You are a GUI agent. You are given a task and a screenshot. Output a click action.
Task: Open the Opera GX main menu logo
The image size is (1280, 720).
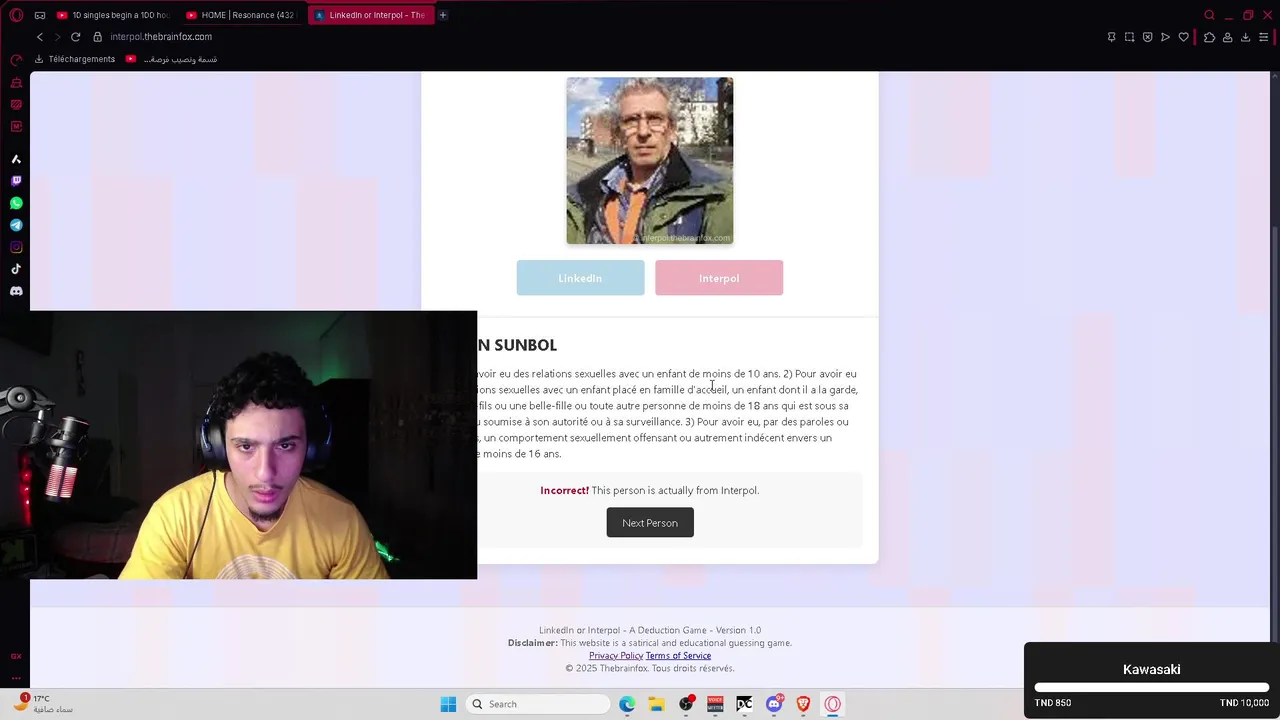coord(16,15)
